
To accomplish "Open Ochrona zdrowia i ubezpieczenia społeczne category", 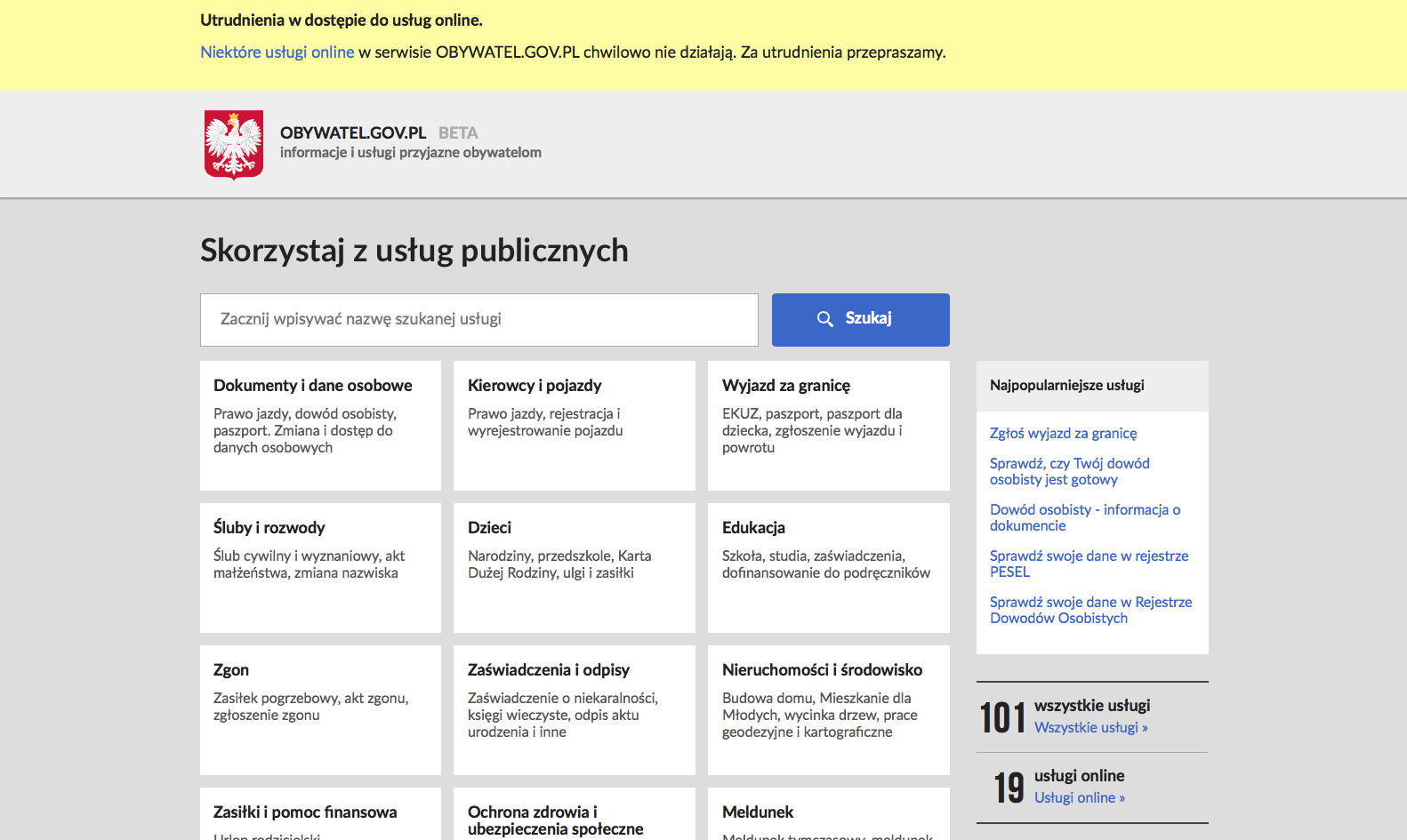I will tap(575, 814).
